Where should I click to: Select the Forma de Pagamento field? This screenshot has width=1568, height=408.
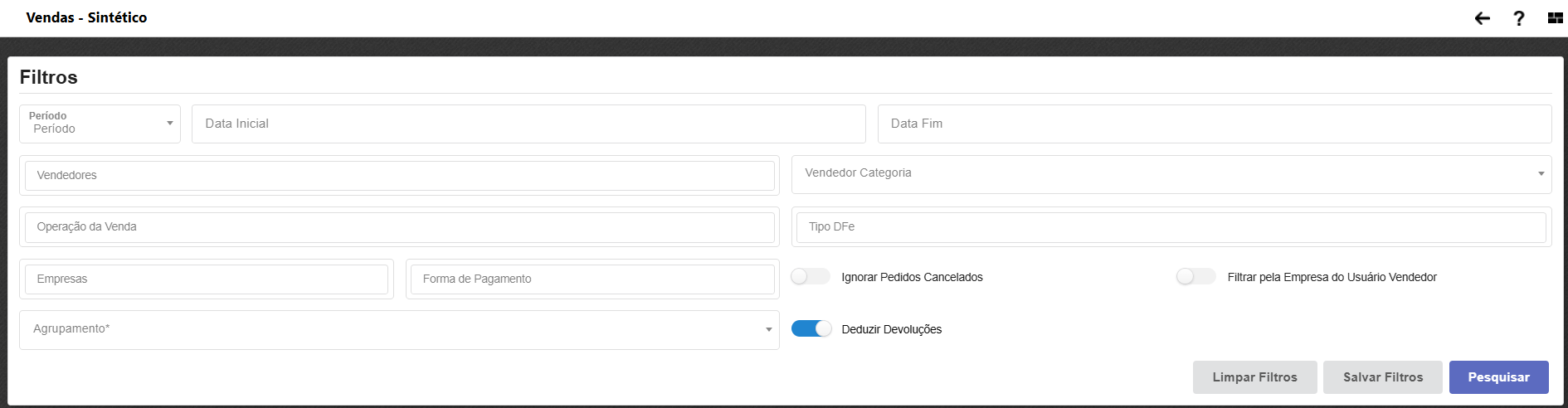[591, 279]
